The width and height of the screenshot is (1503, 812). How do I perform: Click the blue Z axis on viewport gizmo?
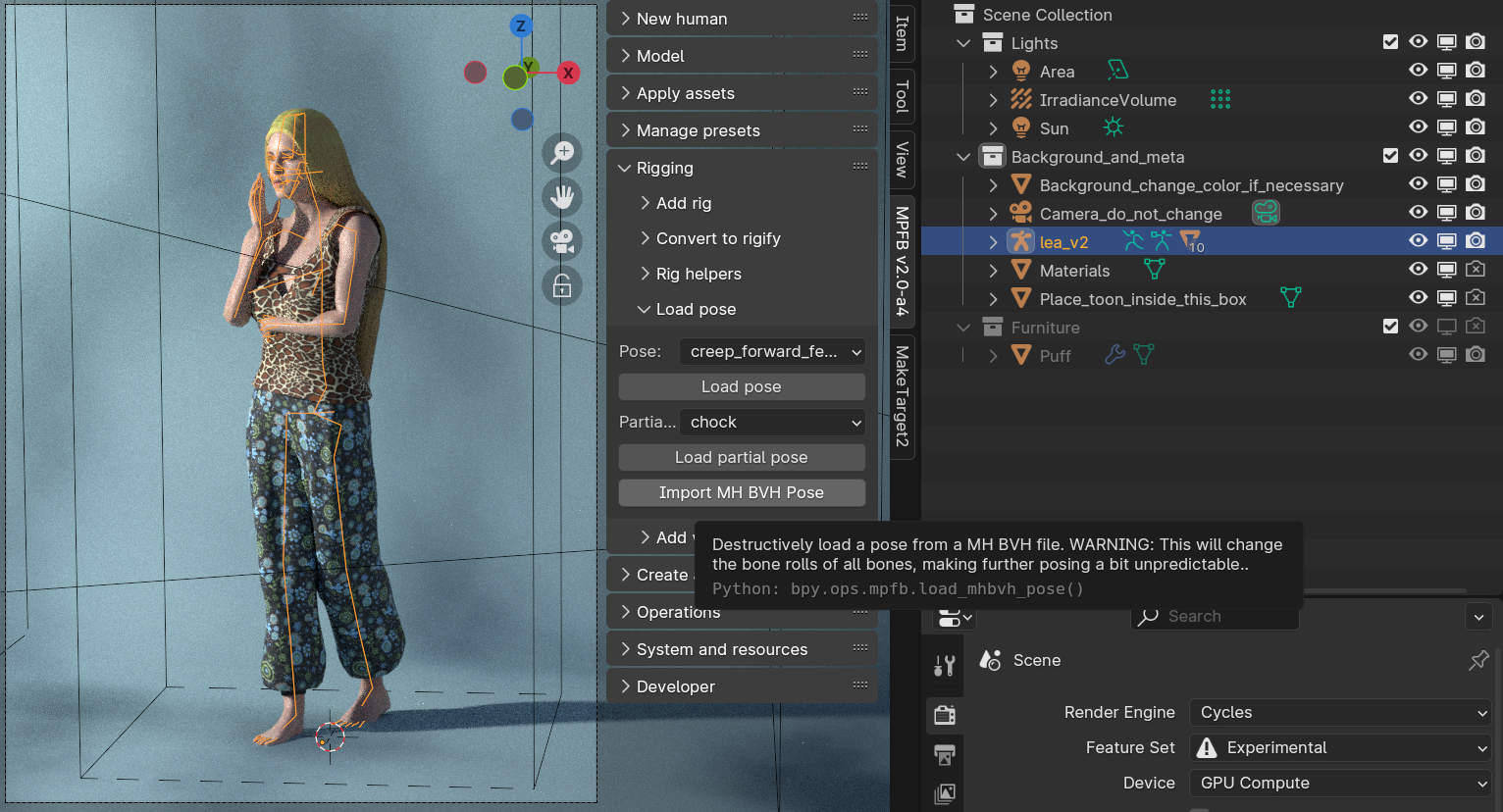tap(521, 26)
